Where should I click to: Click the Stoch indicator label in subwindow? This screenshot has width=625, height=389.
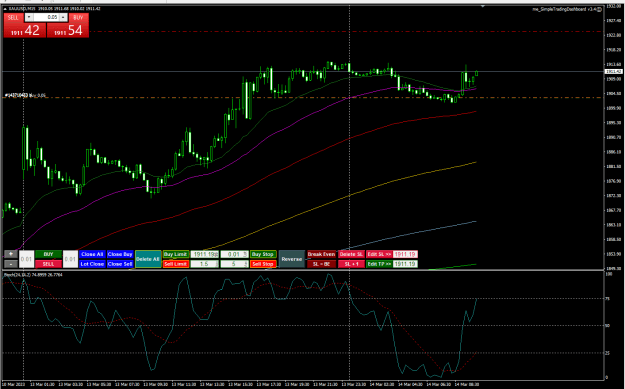coord(33,275)
